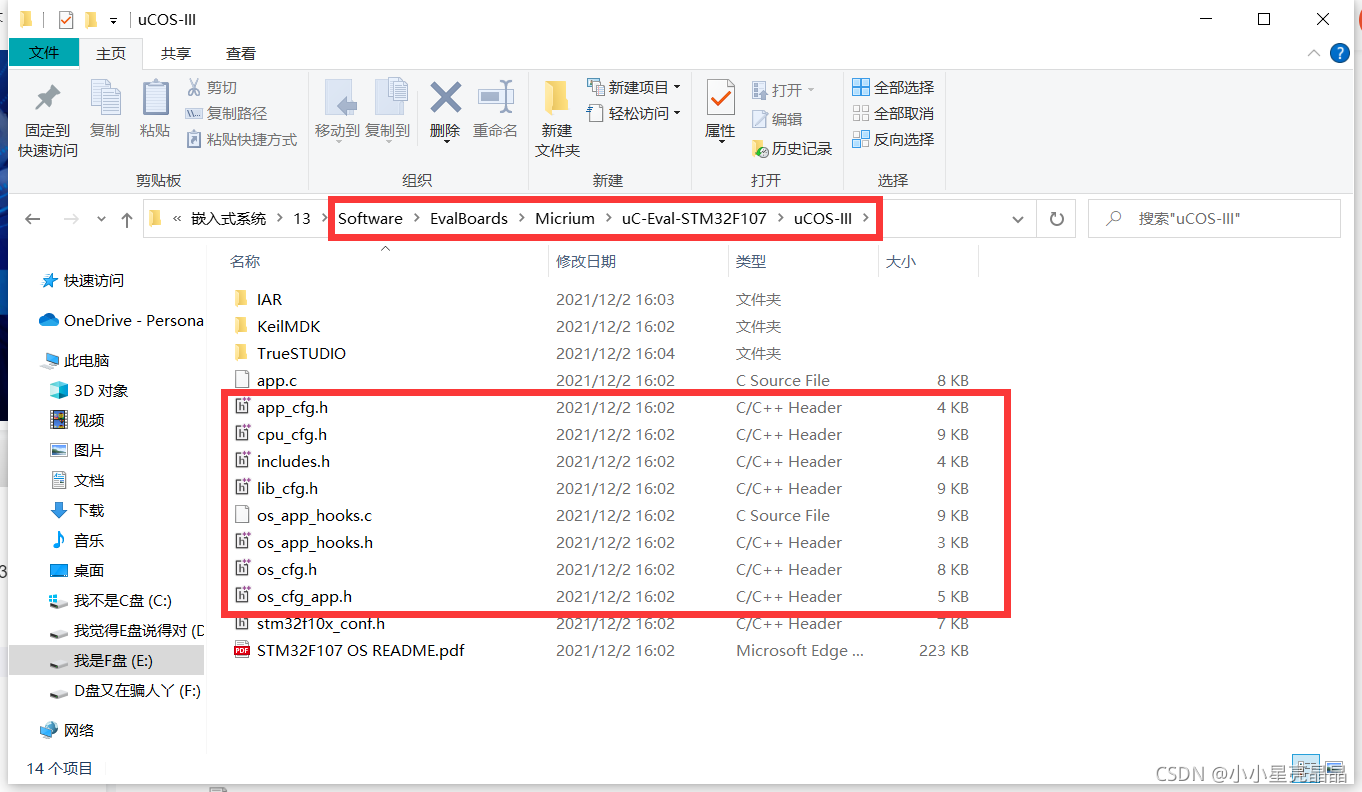This screenshot has height=792, width=1362.
Task: Open the Help question mark icon
Action: coord(1340,53)
